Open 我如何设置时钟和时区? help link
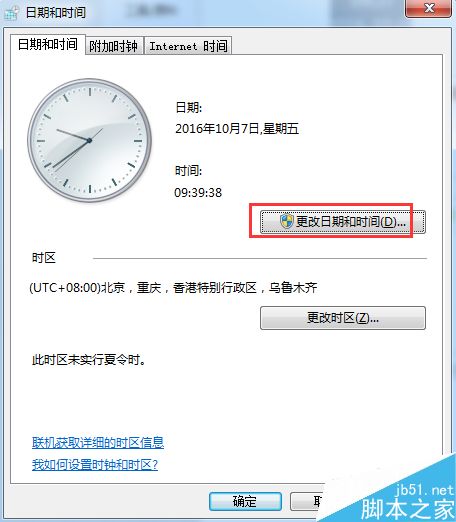 (x=95, y=464)
